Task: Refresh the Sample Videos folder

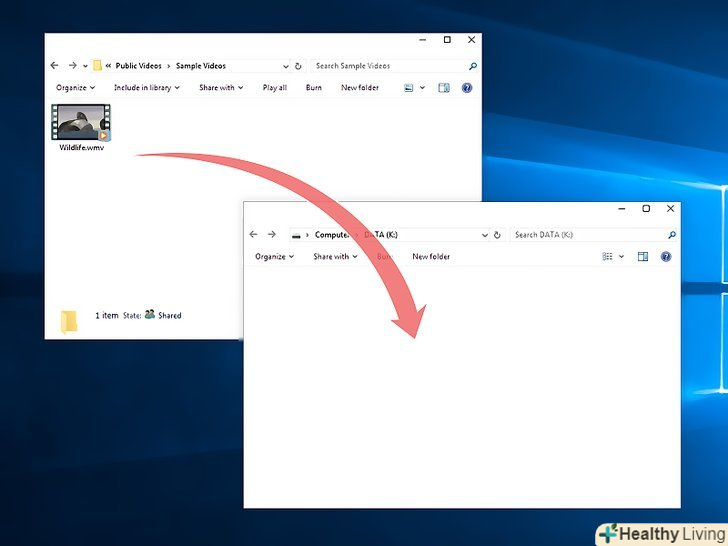Action: coord(298,66)
